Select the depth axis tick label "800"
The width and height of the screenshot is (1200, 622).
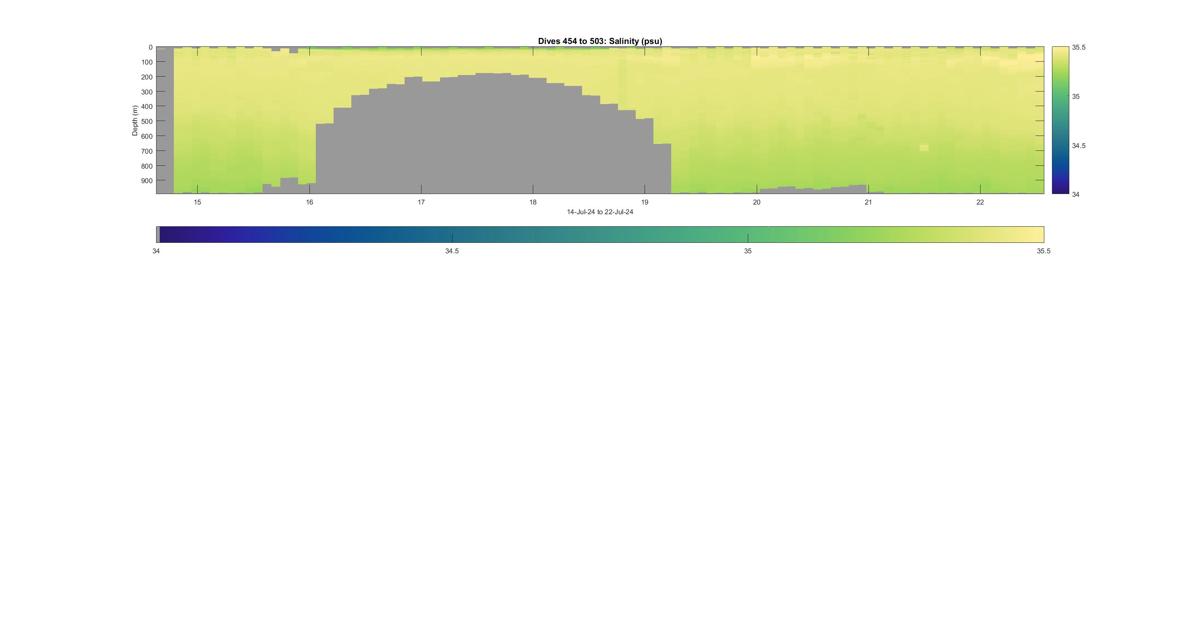point(147,166)
